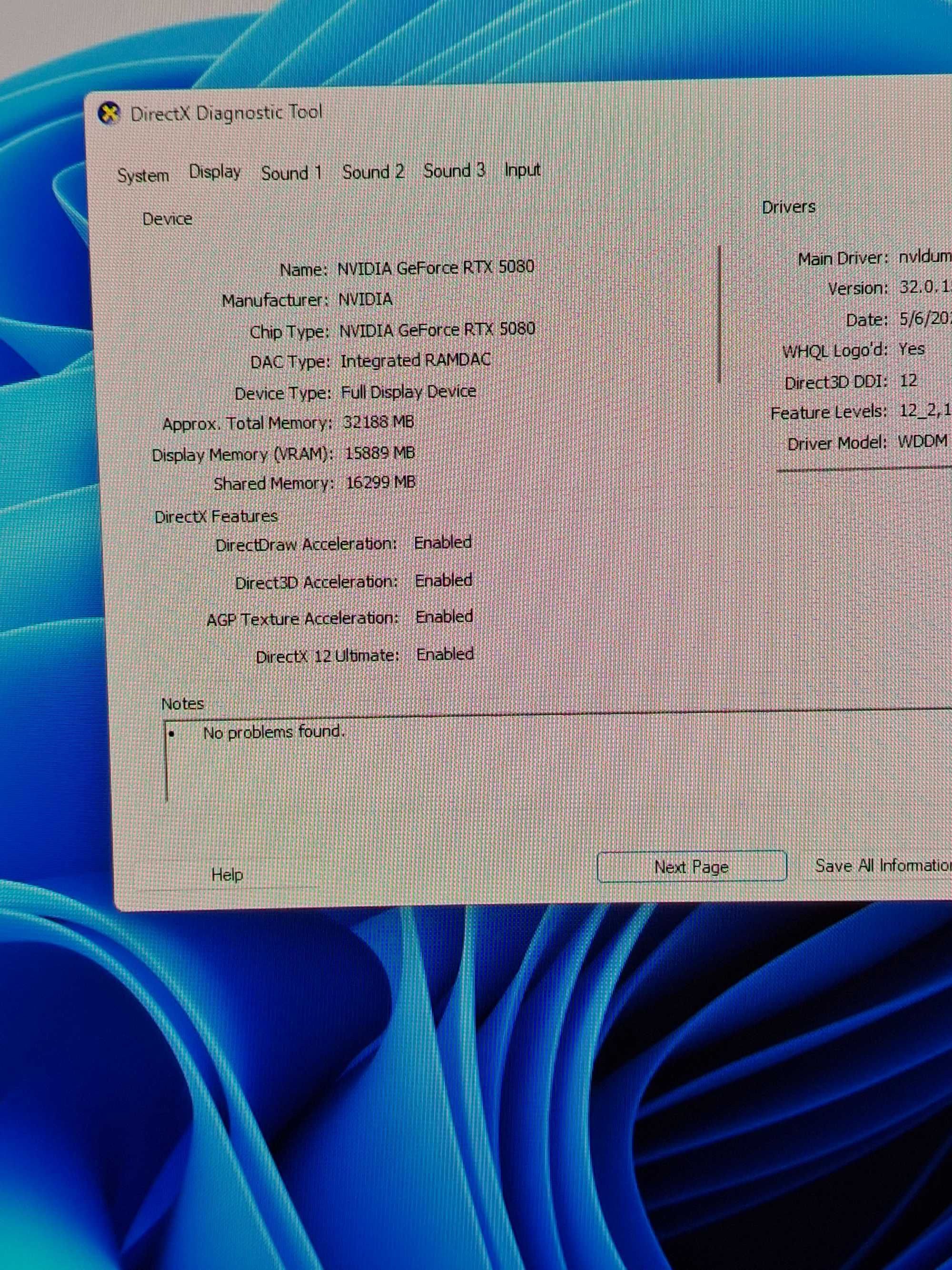Select the 'No problems found.' note text
Screen dimensions: 952x1270
(x=274, y=732)
